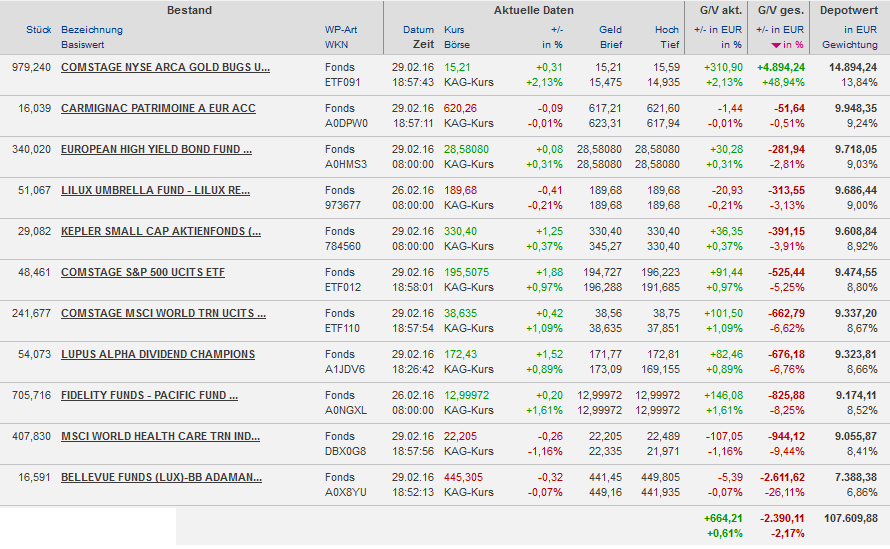The height and width of the screenshot is (549, 890).
Task: Open BELLEVUE FUNDS (LUX)-BB ADAMAN entry
Action: pos(161,477)
